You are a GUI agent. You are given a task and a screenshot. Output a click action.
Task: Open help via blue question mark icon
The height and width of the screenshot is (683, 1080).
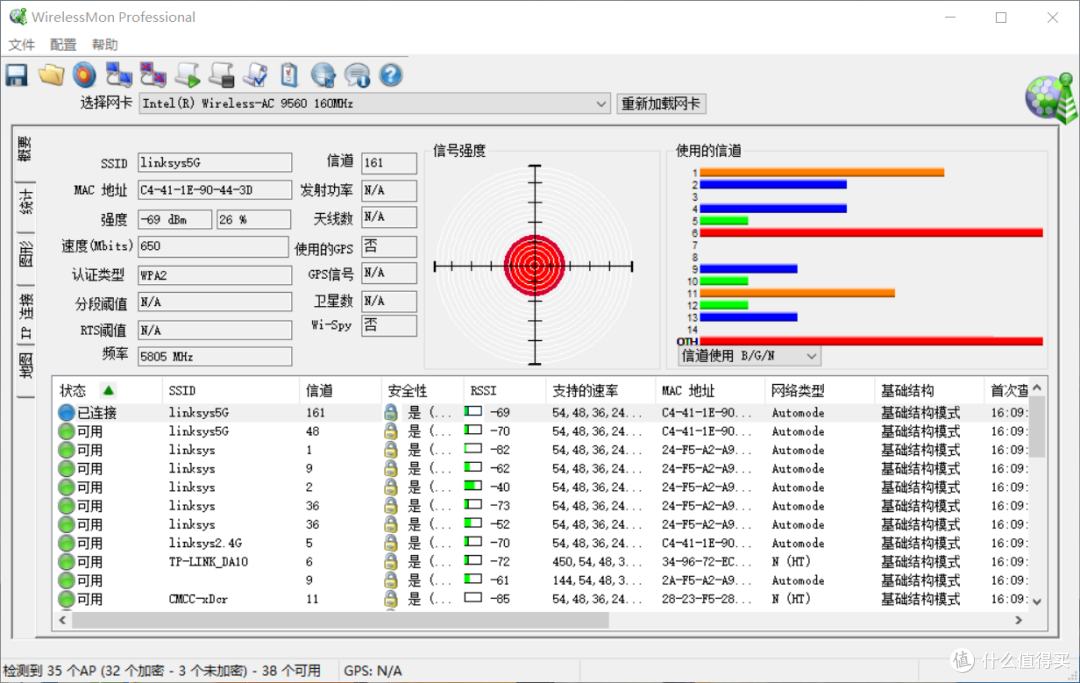pyautogui.click(x=391, y=75)
